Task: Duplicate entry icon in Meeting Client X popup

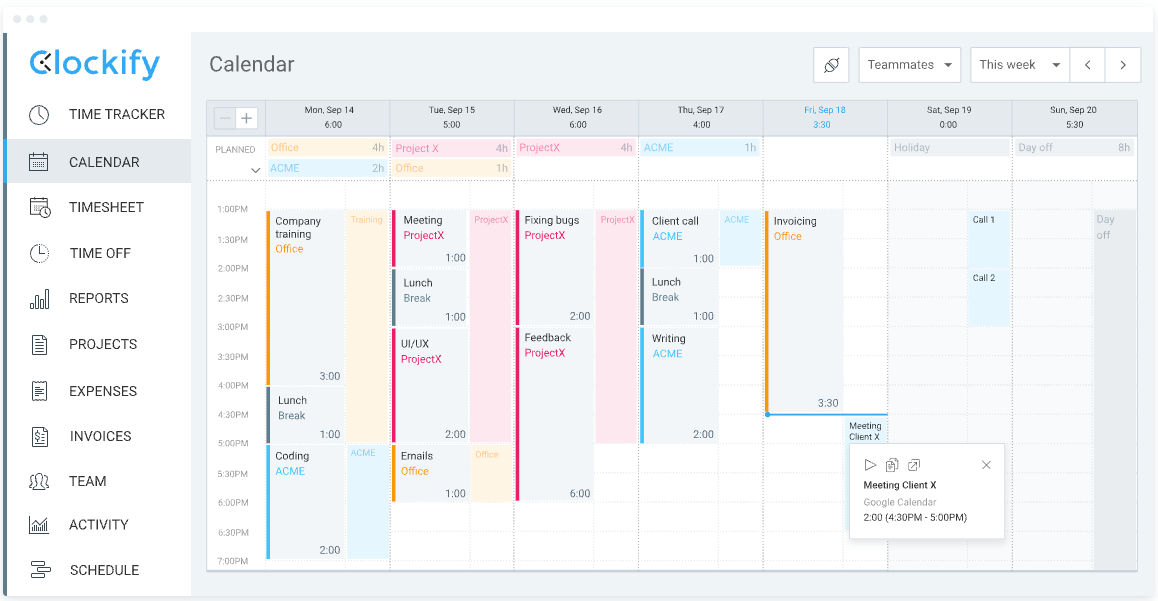Action: pos(892,465)
